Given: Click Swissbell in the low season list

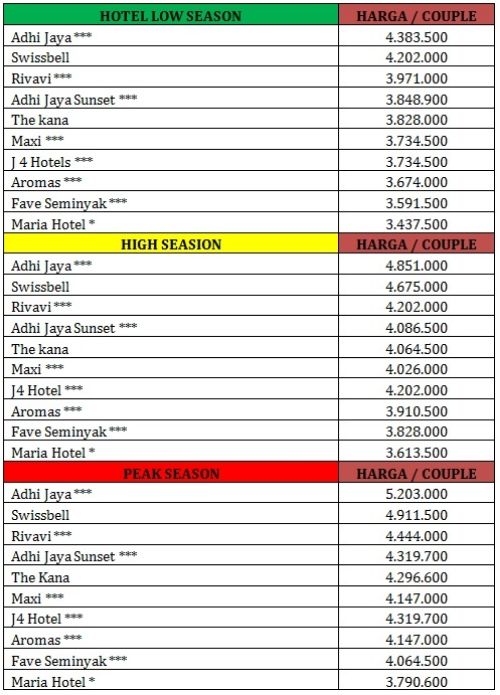Looking at the screenshot, I should pyautogui.click(x=40, y=58).
